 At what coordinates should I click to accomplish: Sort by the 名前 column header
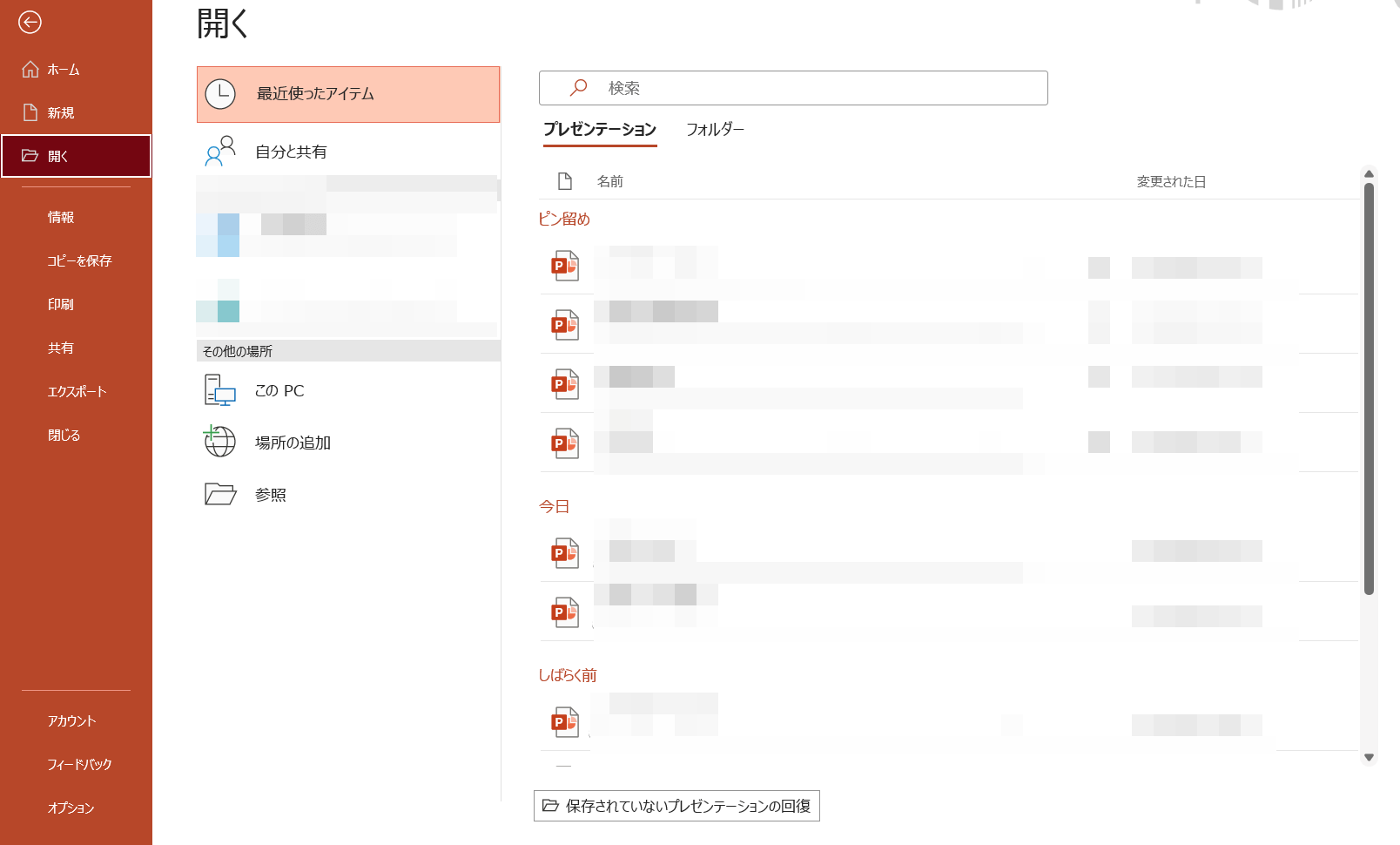point(610,181)
